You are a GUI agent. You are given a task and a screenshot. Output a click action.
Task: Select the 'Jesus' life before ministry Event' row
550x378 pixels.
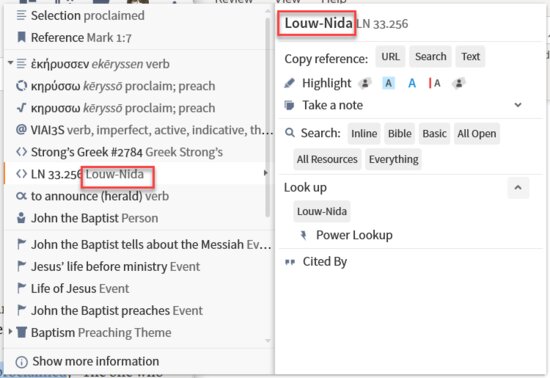[139, 266]
